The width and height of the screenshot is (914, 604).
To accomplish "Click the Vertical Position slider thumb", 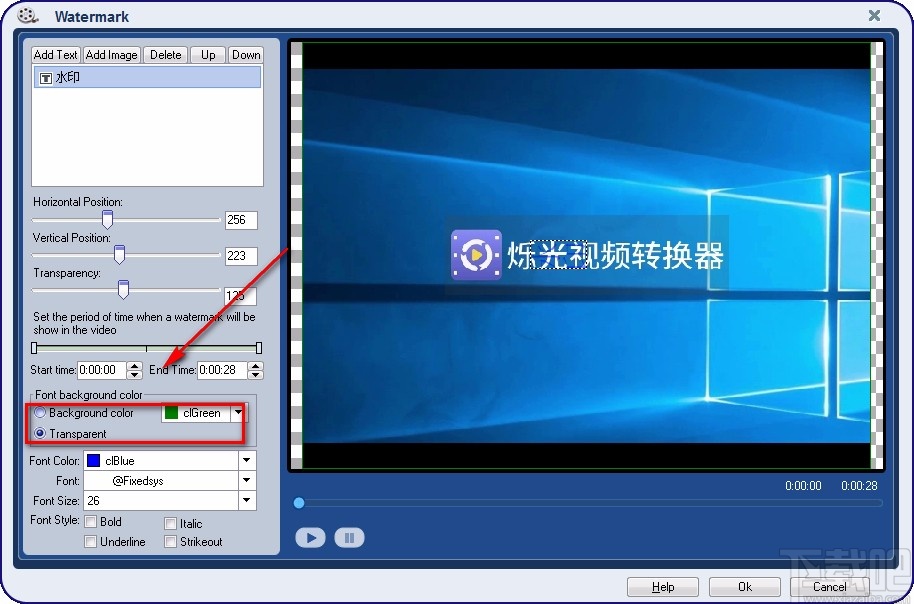I will [119, 255].
